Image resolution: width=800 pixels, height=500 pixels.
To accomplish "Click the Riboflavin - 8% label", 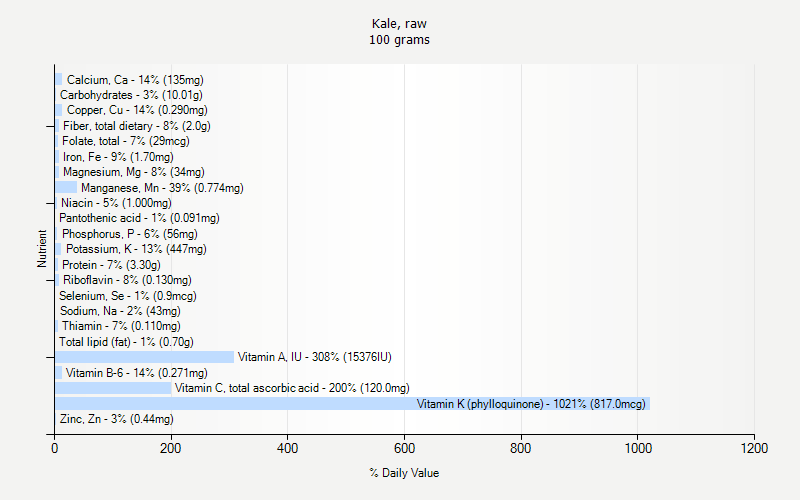I will pos(127,280).
